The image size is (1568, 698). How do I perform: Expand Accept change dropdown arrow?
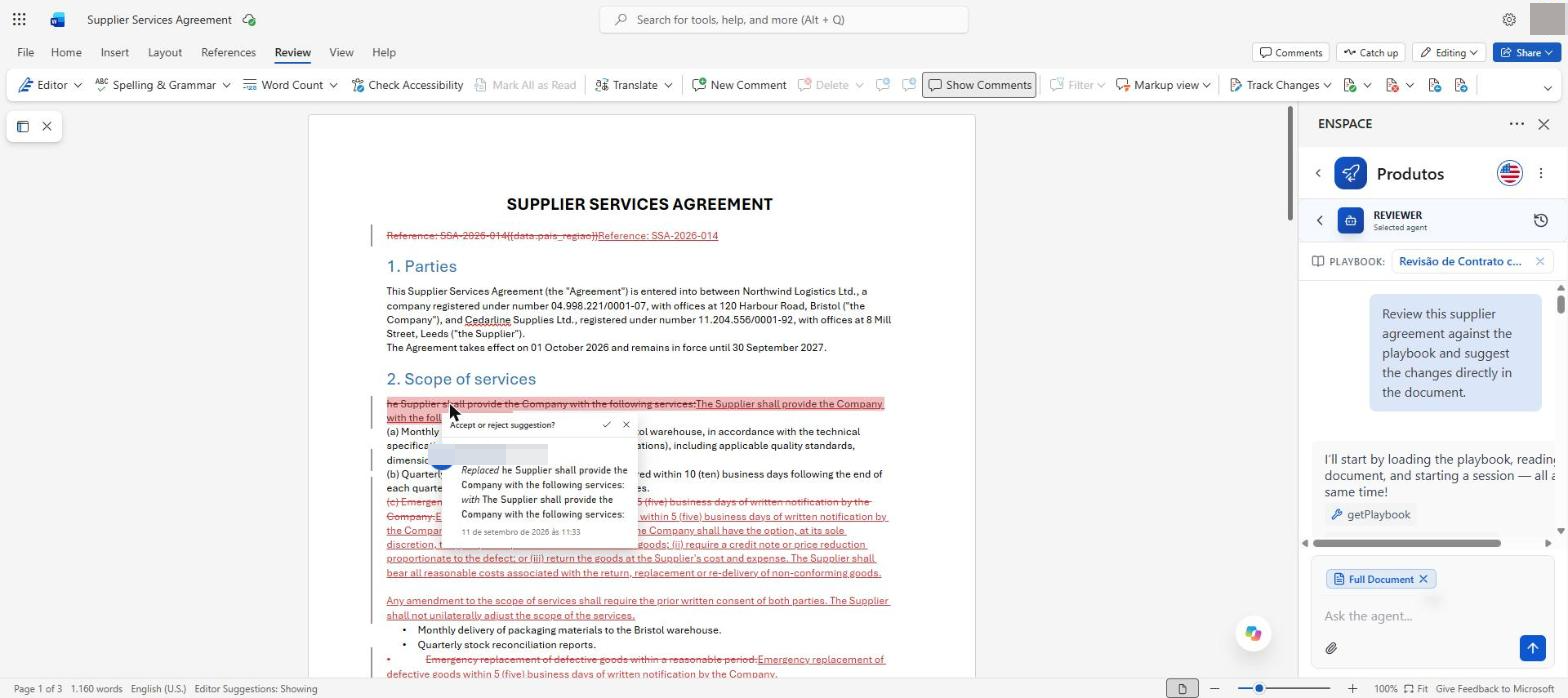pos(1367,85)
